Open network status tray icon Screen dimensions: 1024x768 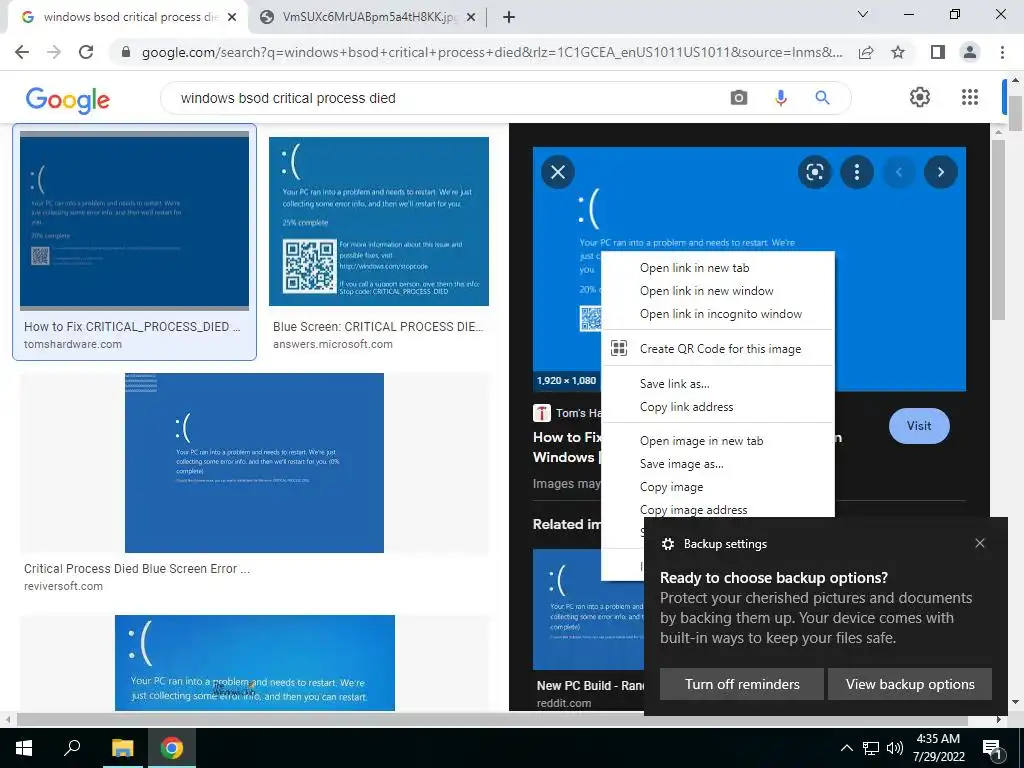click(871, 748)
